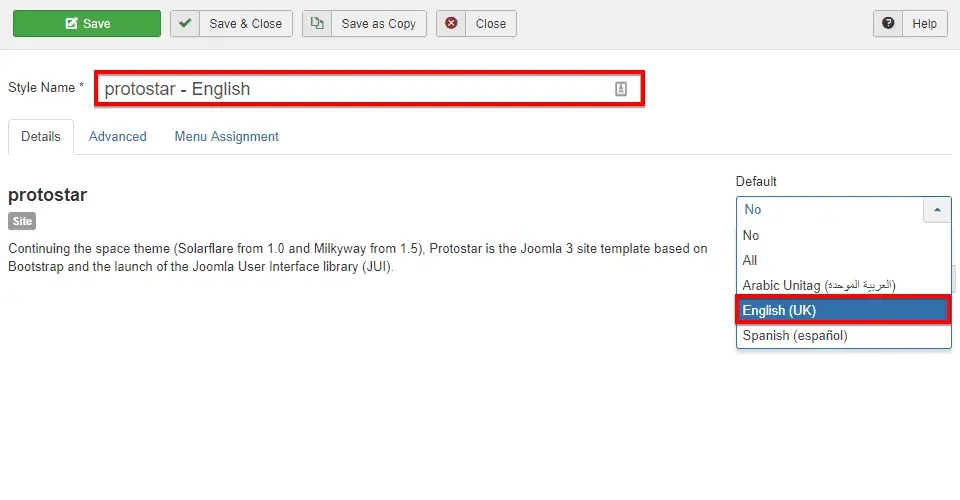This screenshot has width=960, height=500.
Task: Collapse the Default dropdown with arrow
Action: click(937, 209)
